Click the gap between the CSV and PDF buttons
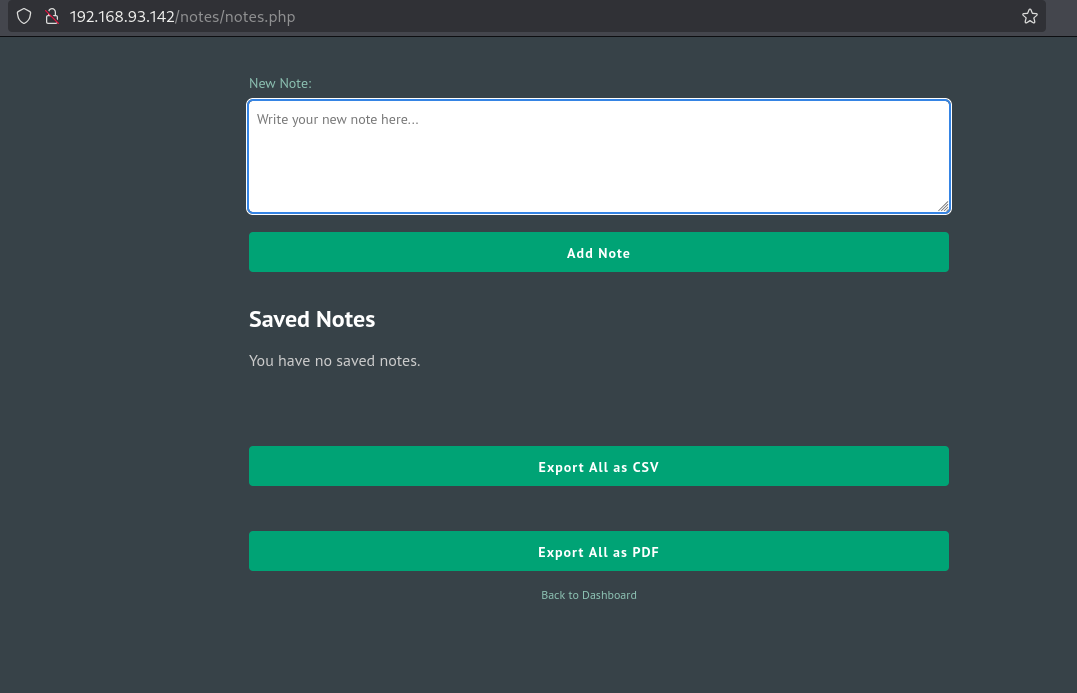This screenshot has height=693, width=1077. pos(598,508)
